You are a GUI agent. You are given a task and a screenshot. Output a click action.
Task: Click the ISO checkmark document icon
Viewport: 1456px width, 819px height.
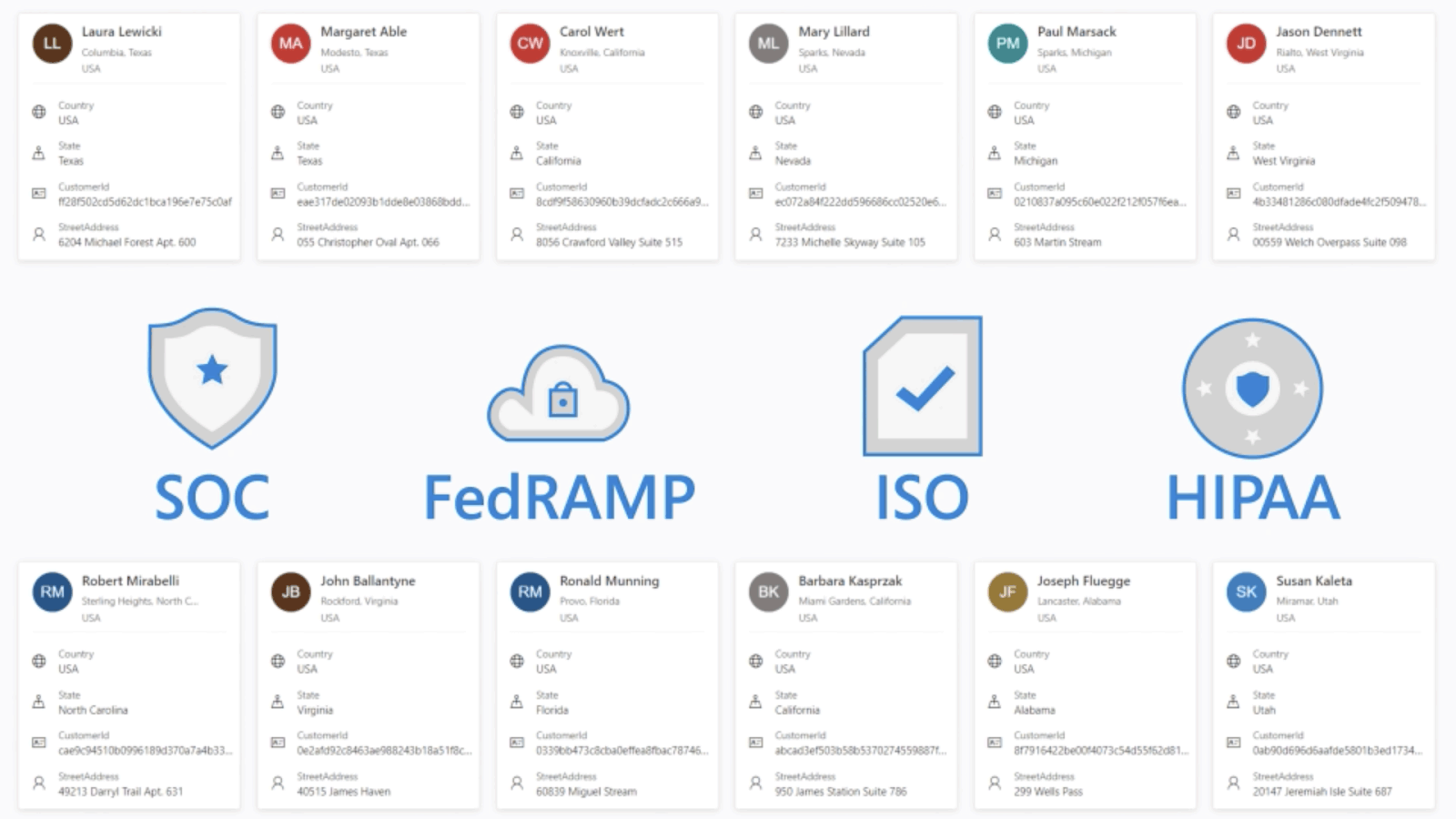pos(923,386)
